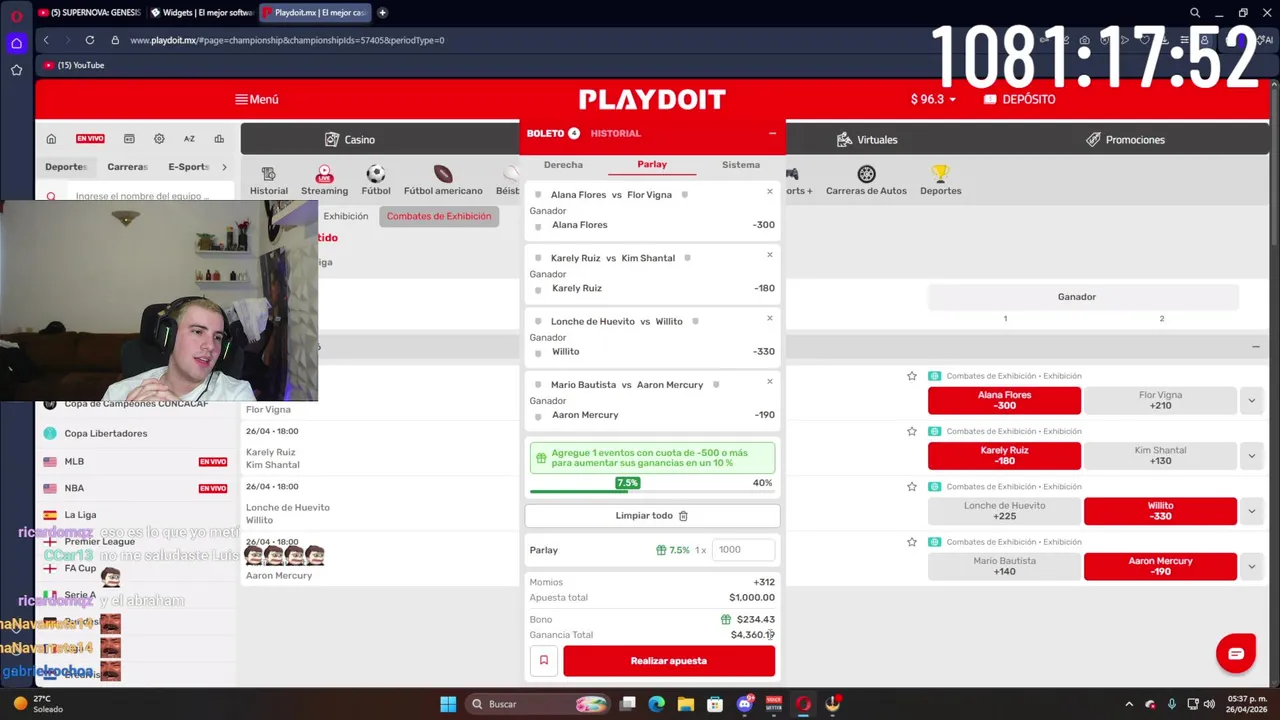Open the home icon in sports sidebar

tap(51, 139)
